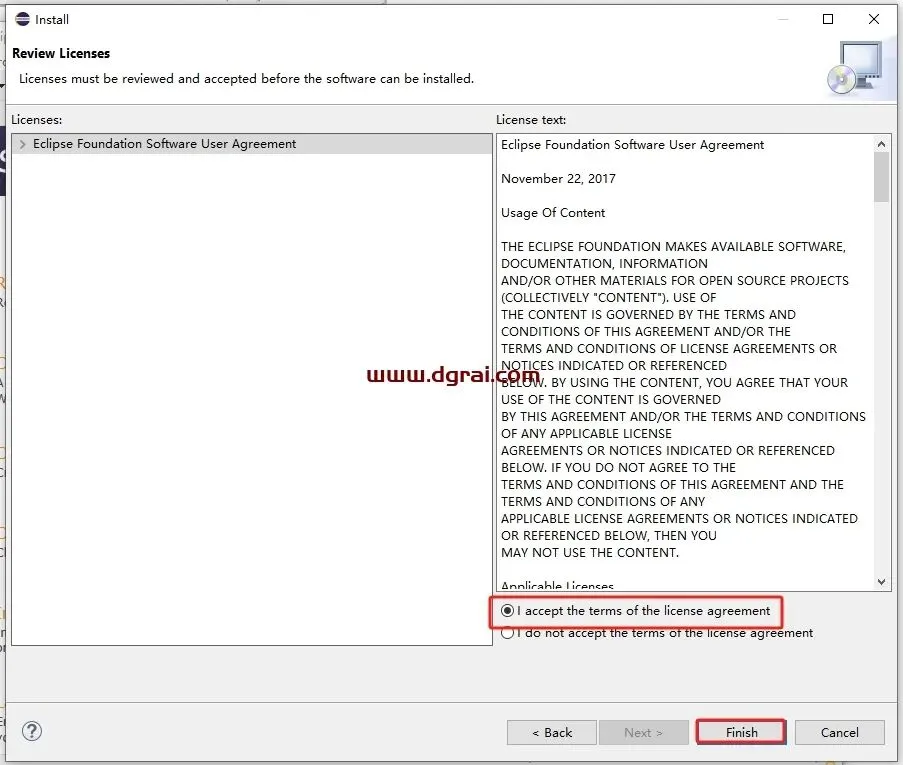Click the Cancel button
The image size is (903, 765).
click(x=839, y=733)
